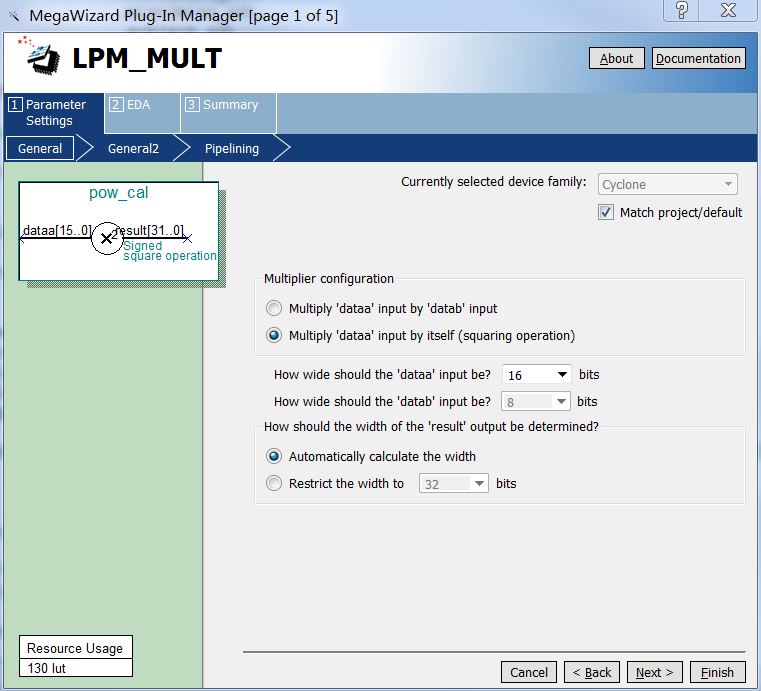
Task: Switch to the Summary tab
Action: tap(228, 113)
